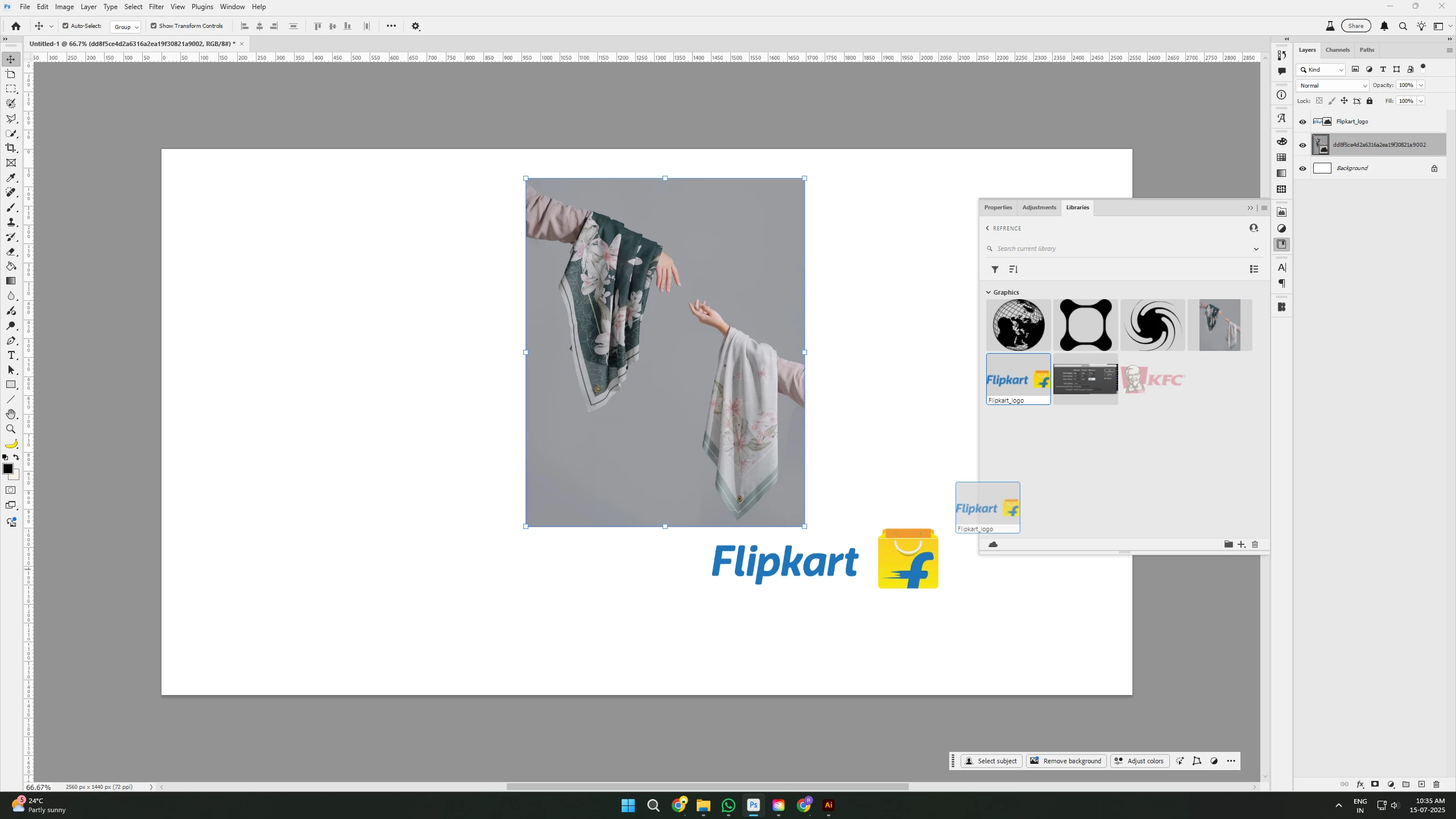
Task: Hide the Flipkart_logo layer
Action: point(1302,122)
